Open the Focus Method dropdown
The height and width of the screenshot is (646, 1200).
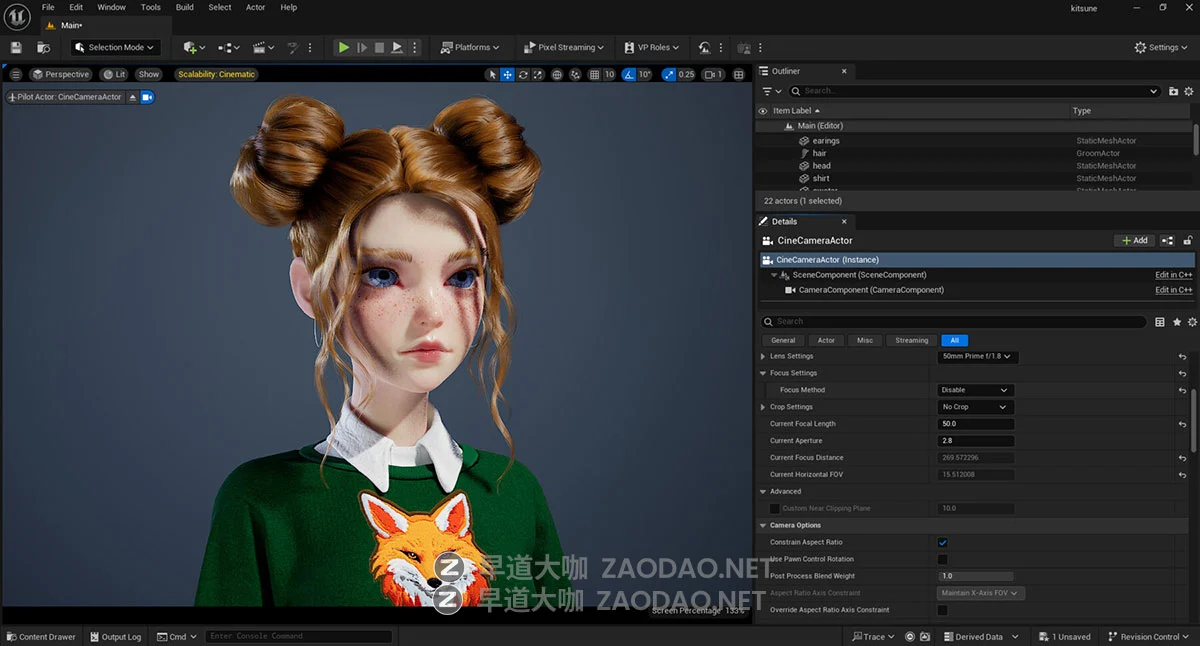(975, 389)
